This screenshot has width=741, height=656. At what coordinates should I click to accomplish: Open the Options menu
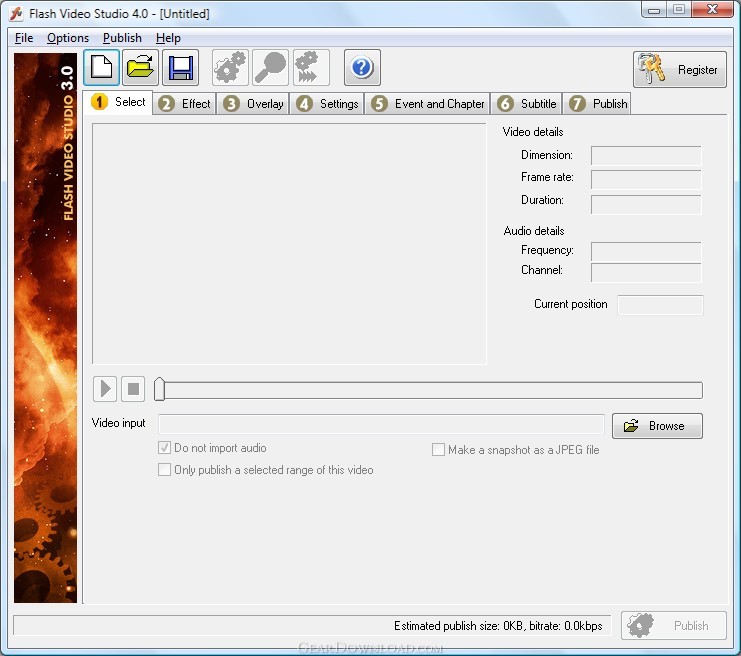tap(68, 38)
